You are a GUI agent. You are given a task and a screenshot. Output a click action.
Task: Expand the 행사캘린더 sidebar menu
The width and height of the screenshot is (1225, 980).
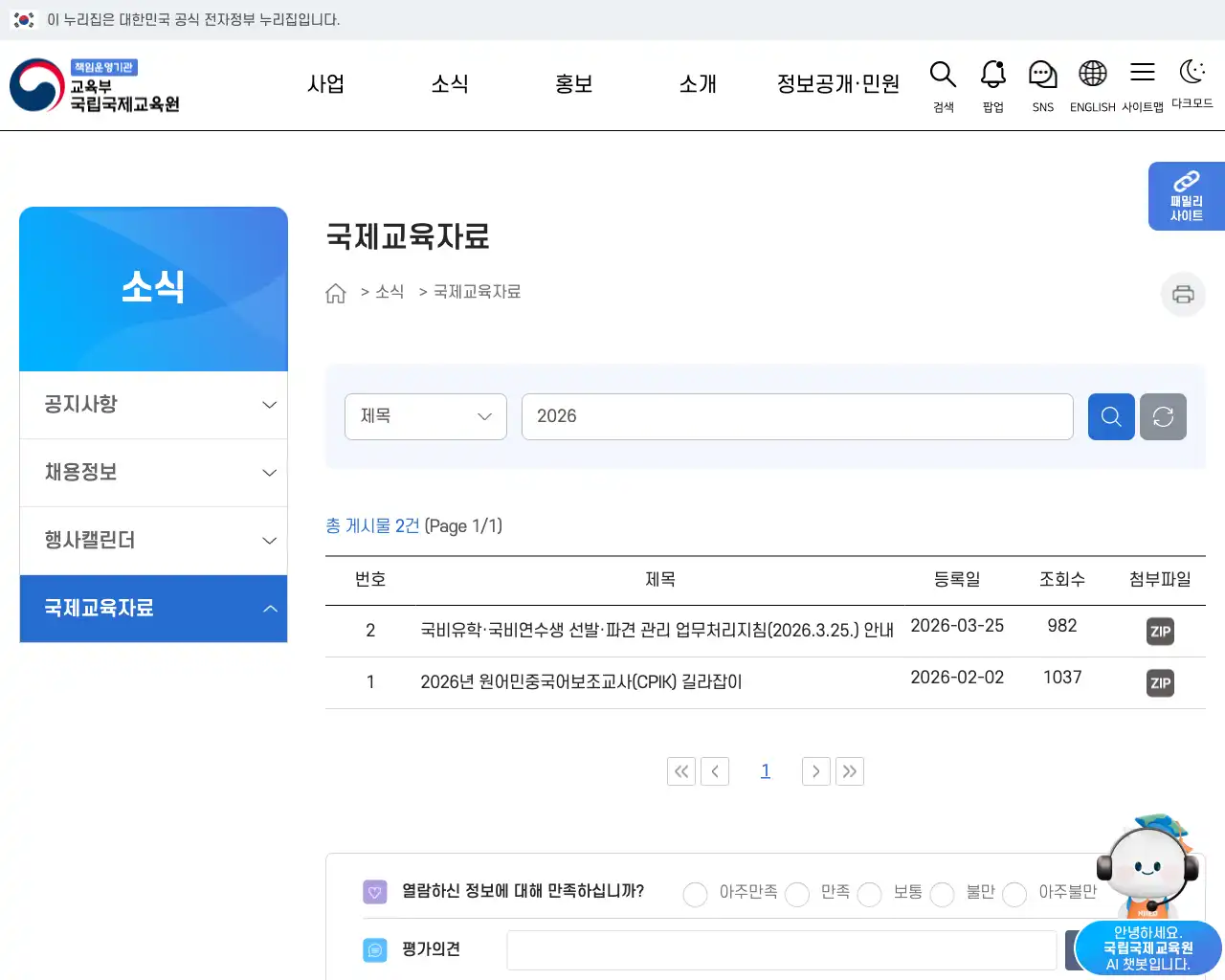pyautogui.click(x=153, y=541)
